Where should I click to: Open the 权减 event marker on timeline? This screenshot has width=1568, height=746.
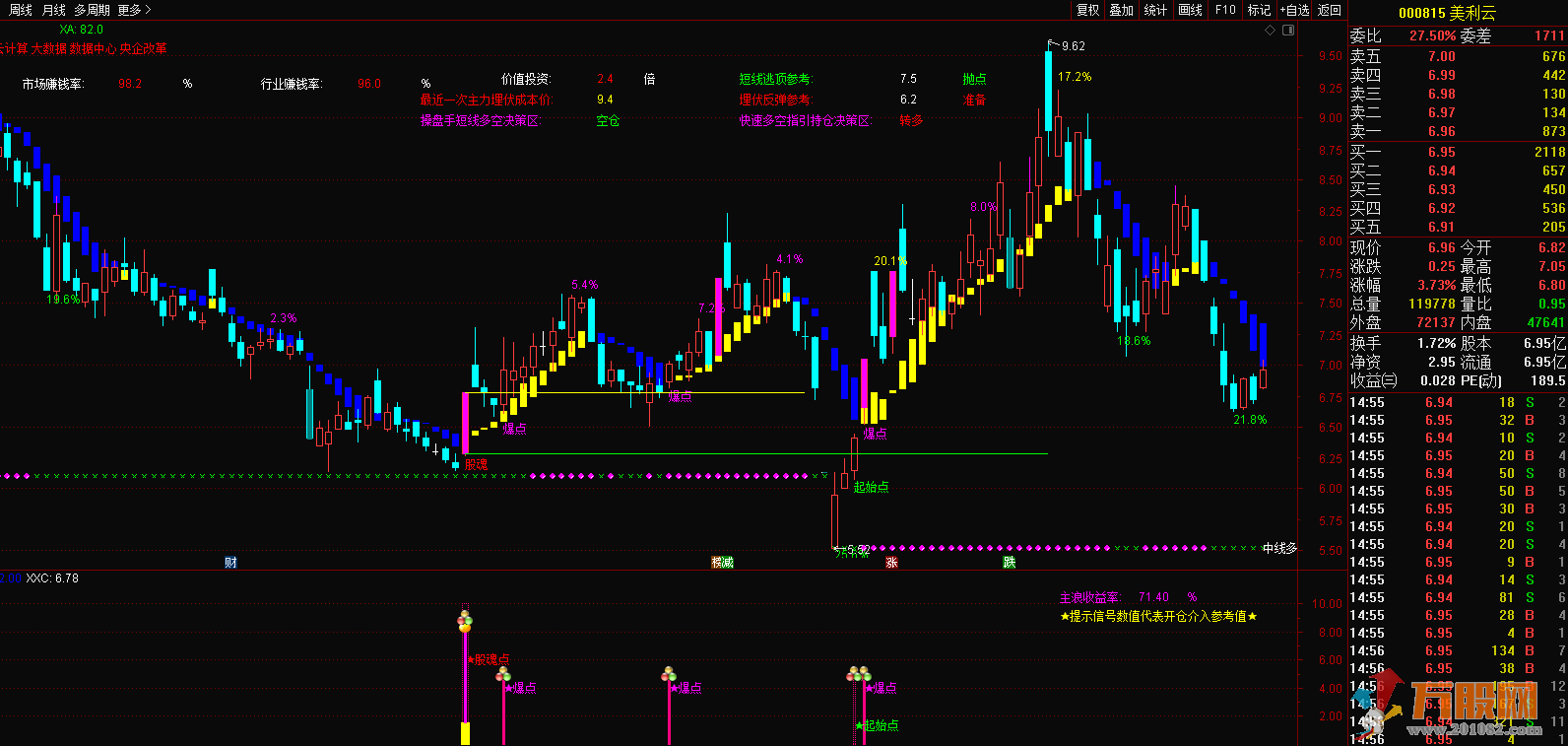point(723,562)
